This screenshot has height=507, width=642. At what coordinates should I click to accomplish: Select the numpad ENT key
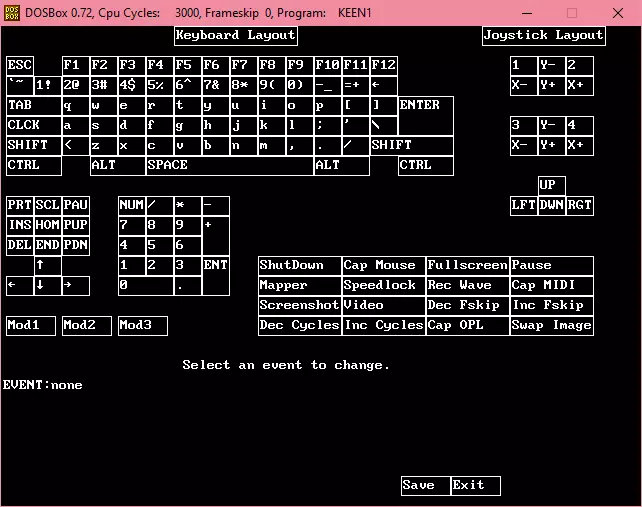(x=216, y=276)
